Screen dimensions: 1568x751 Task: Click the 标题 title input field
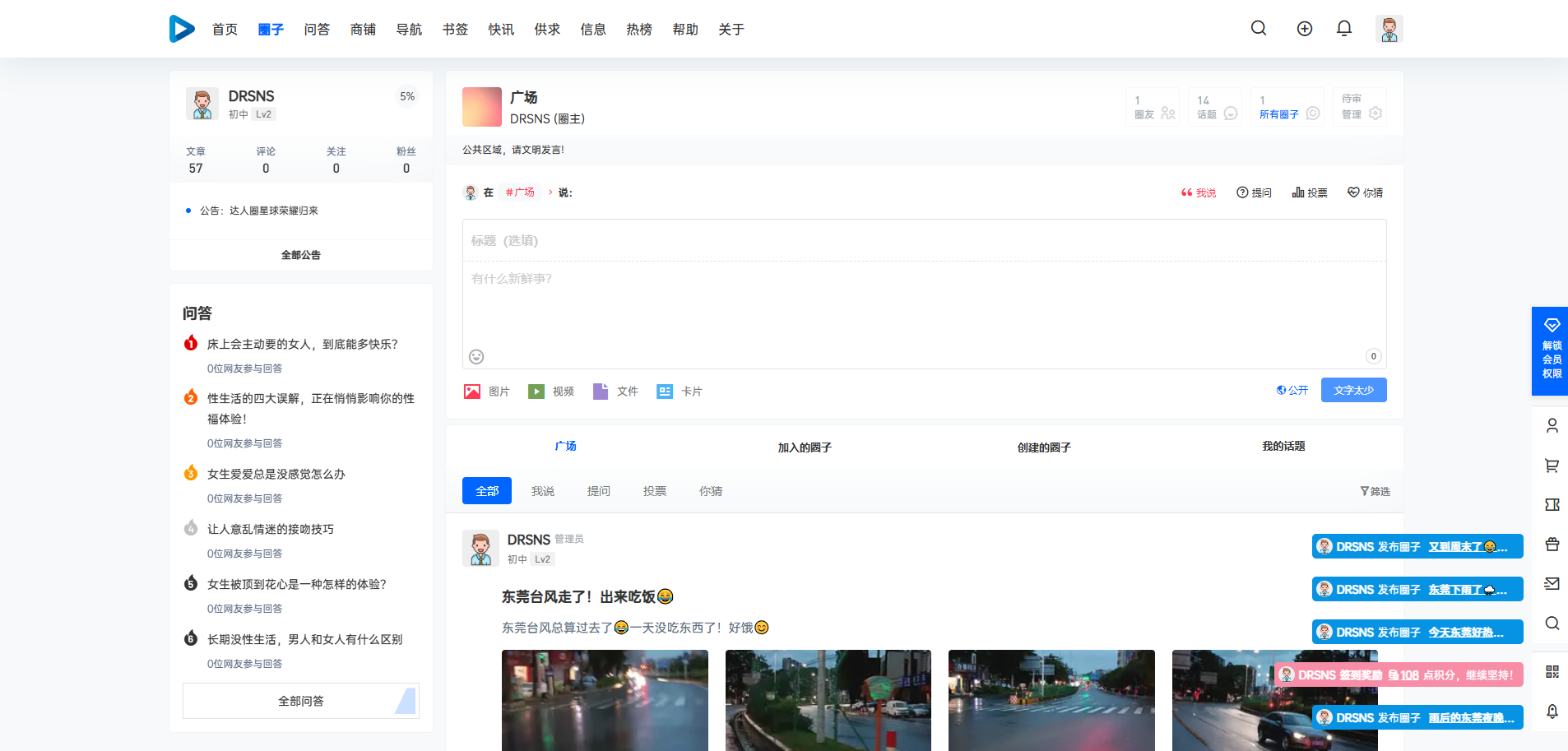923,241
